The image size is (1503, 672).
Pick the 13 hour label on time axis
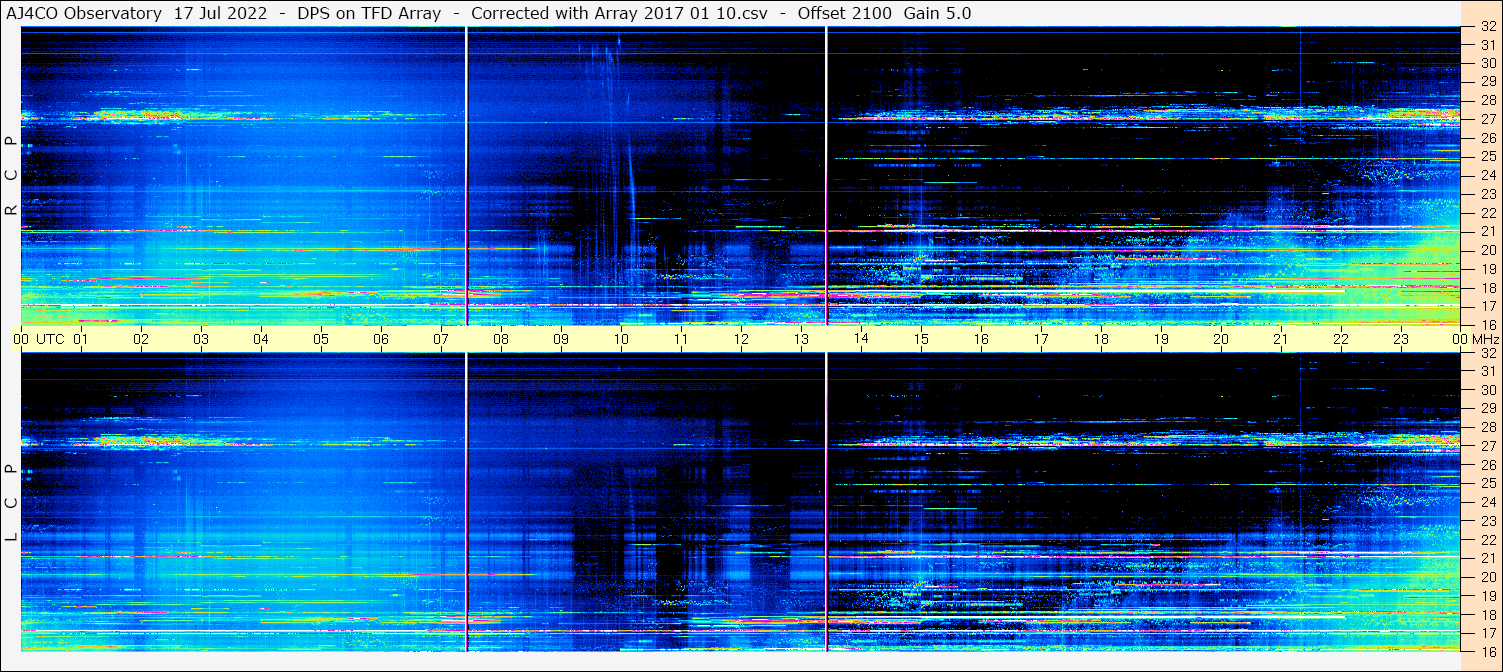[x=801, y=339]
